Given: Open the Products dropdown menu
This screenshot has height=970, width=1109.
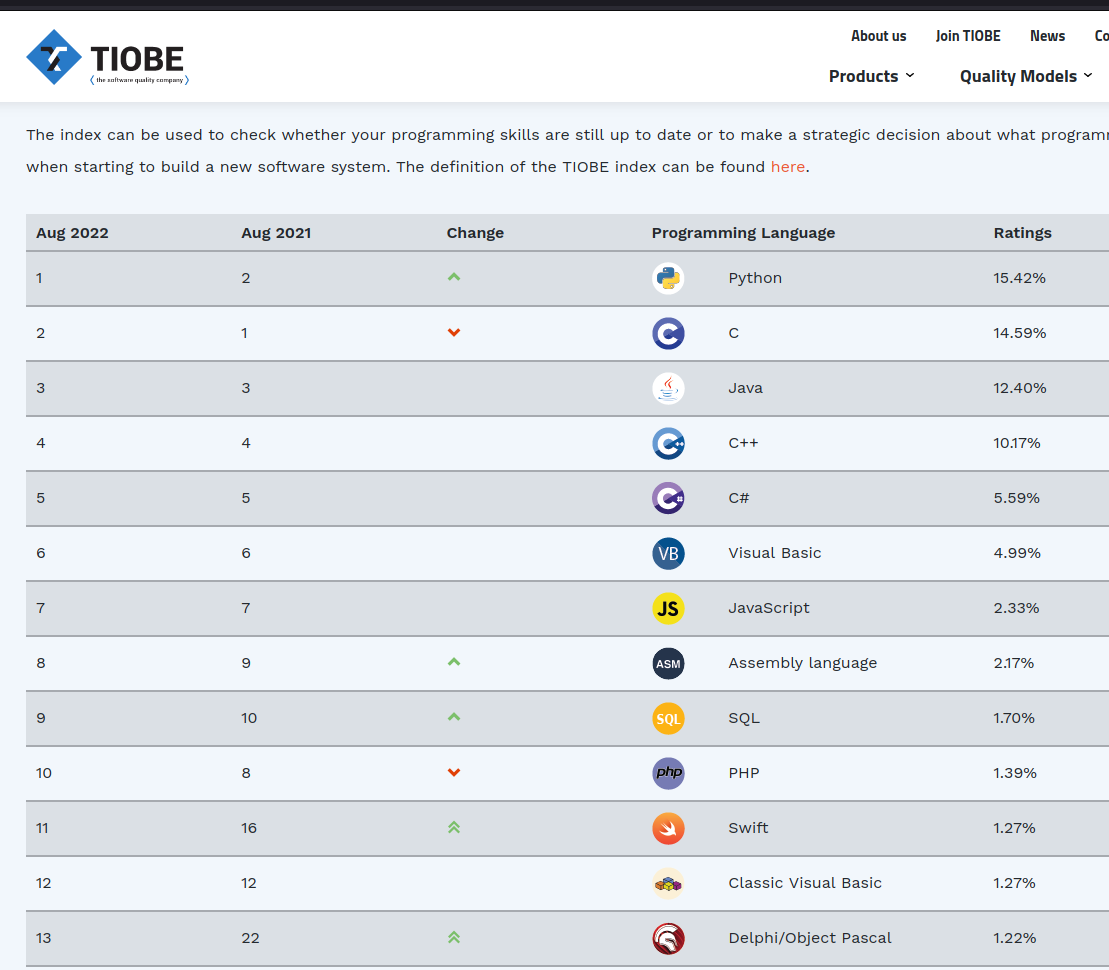Looking at the screenshot, I should pos(871,76).
